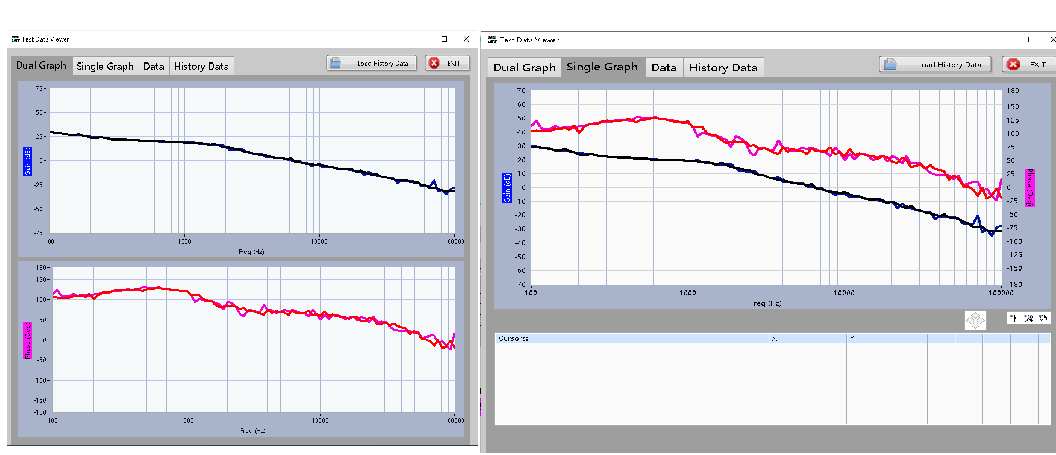The image size is (1056, 455).
Task: Open History Data tab in left window
Action: click(x=201, y=66)
